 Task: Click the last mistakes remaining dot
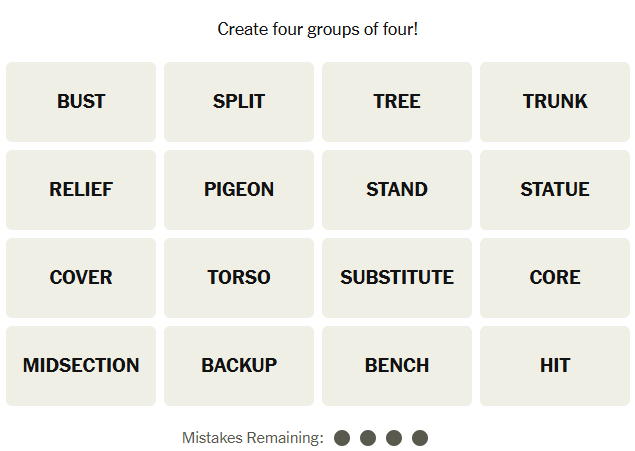click(x=420, y=438)
